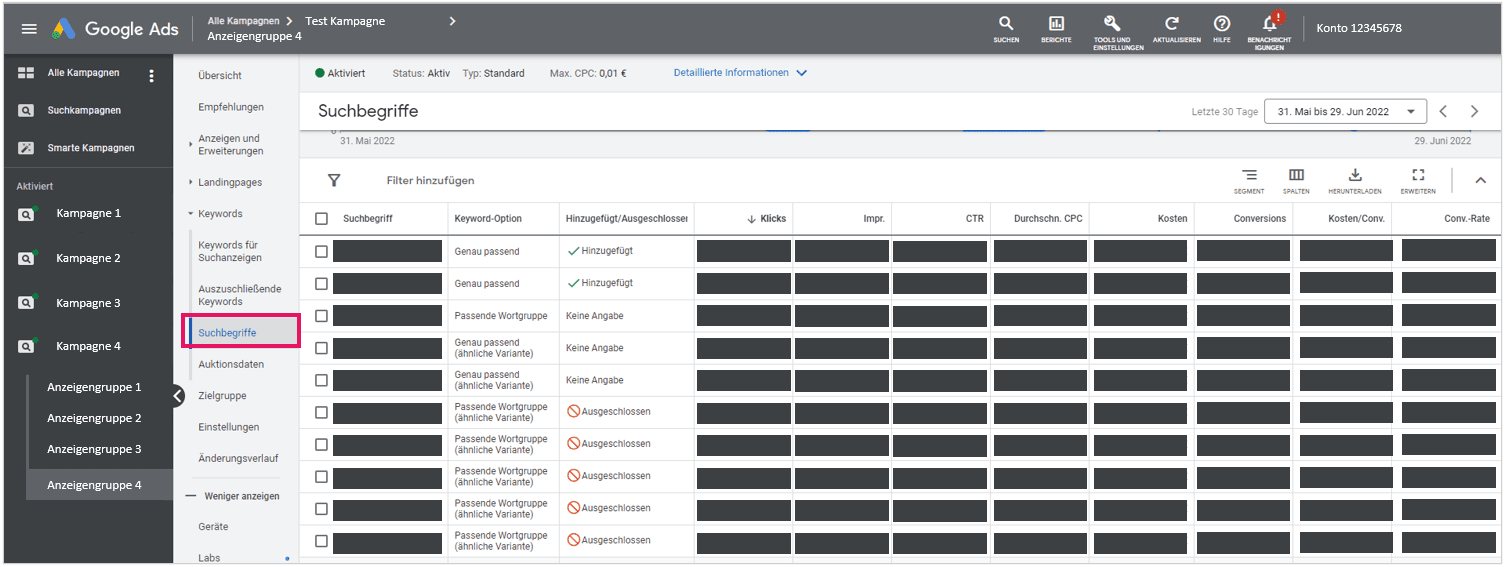This screenshot has height=567, width=1504.
Task: Open Einstellungen menu item
Action: tap(229, 427)
